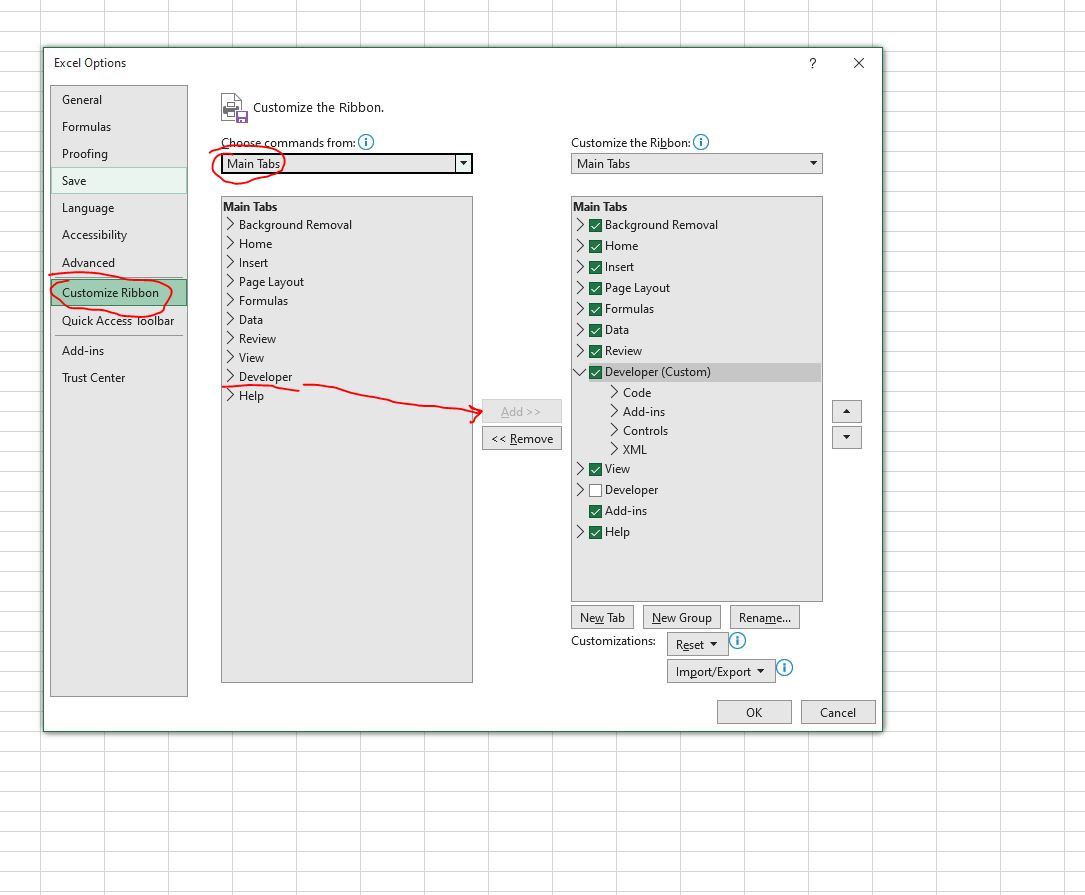Move selected tab down with arrow button
This screenshot has height=895, width=1085.
[846, 437]
